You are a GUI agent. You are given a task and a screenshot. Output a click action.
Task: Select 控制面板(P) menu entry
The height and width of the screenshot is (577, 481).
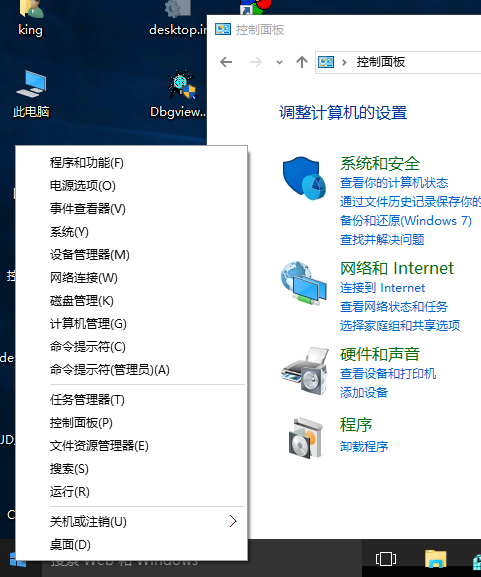click(x=131, y=423)
